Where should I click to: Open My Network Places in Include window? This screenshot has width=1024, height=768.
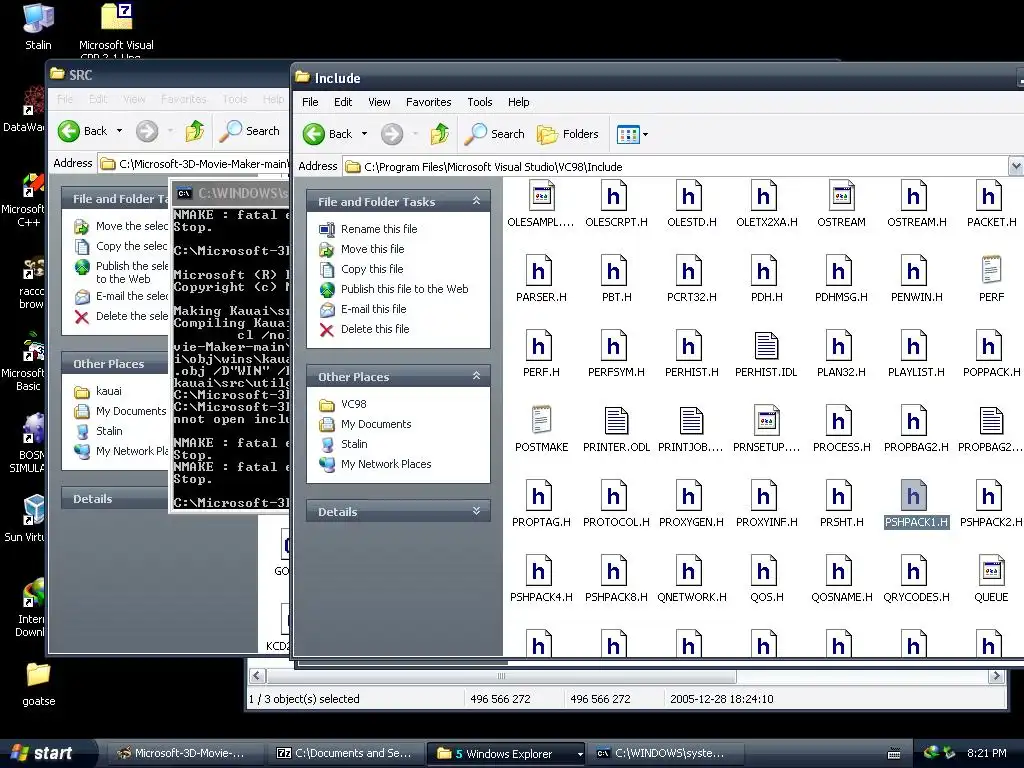pyautogui.click(x=386, y=464)
